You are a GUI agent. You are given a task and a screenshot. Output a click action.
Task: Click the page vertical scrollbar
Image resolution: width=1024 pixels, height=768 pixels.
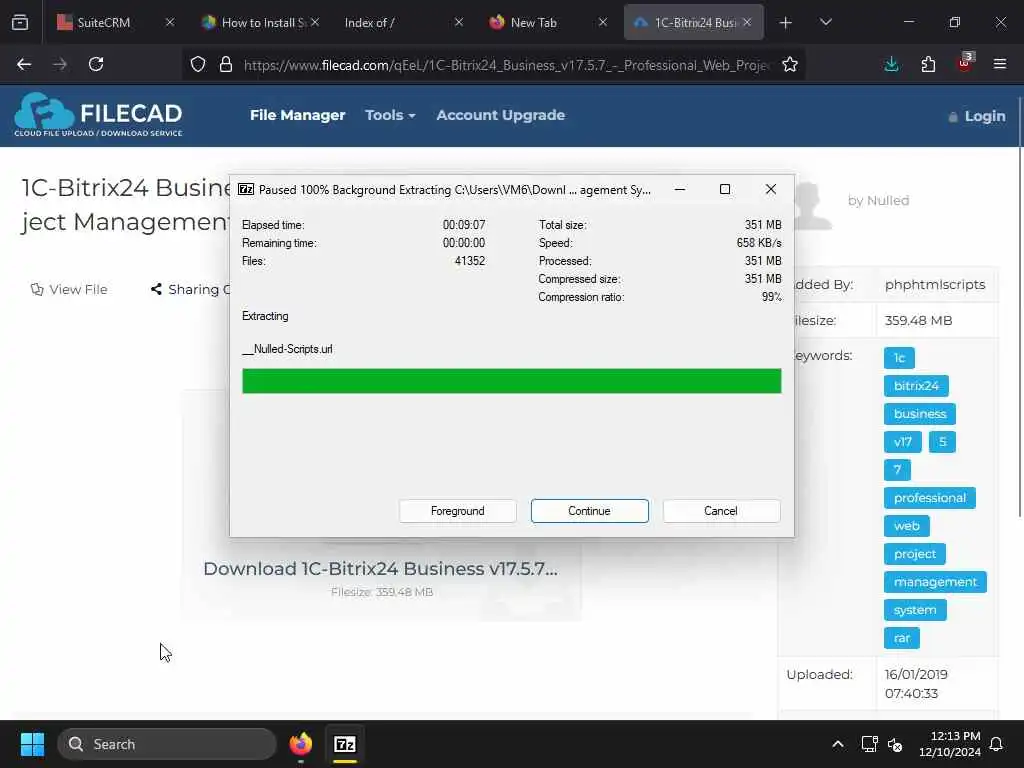(x=1019, y=307)
